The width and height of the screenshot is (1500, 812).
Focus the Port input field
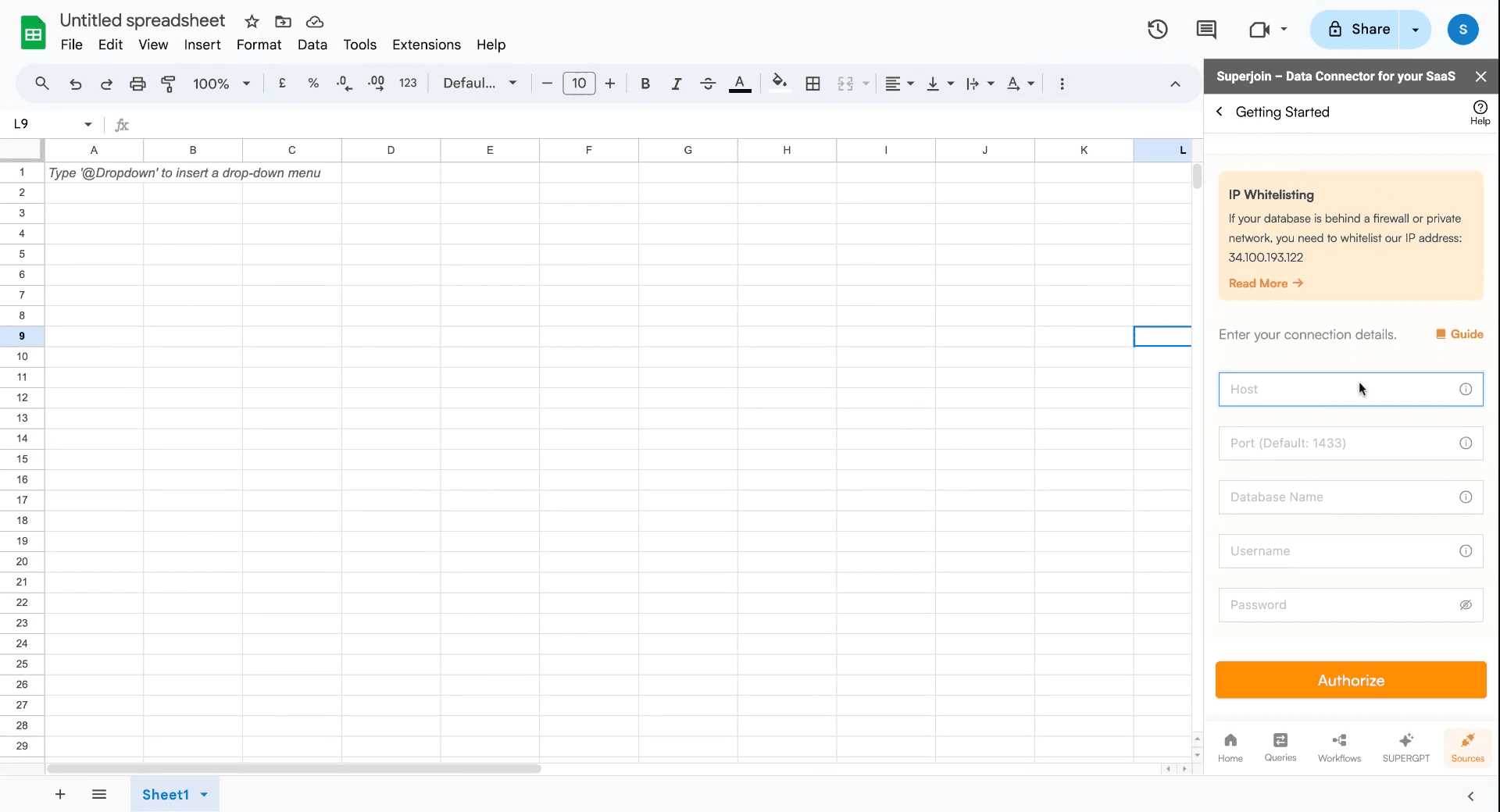pos(1351,443)
